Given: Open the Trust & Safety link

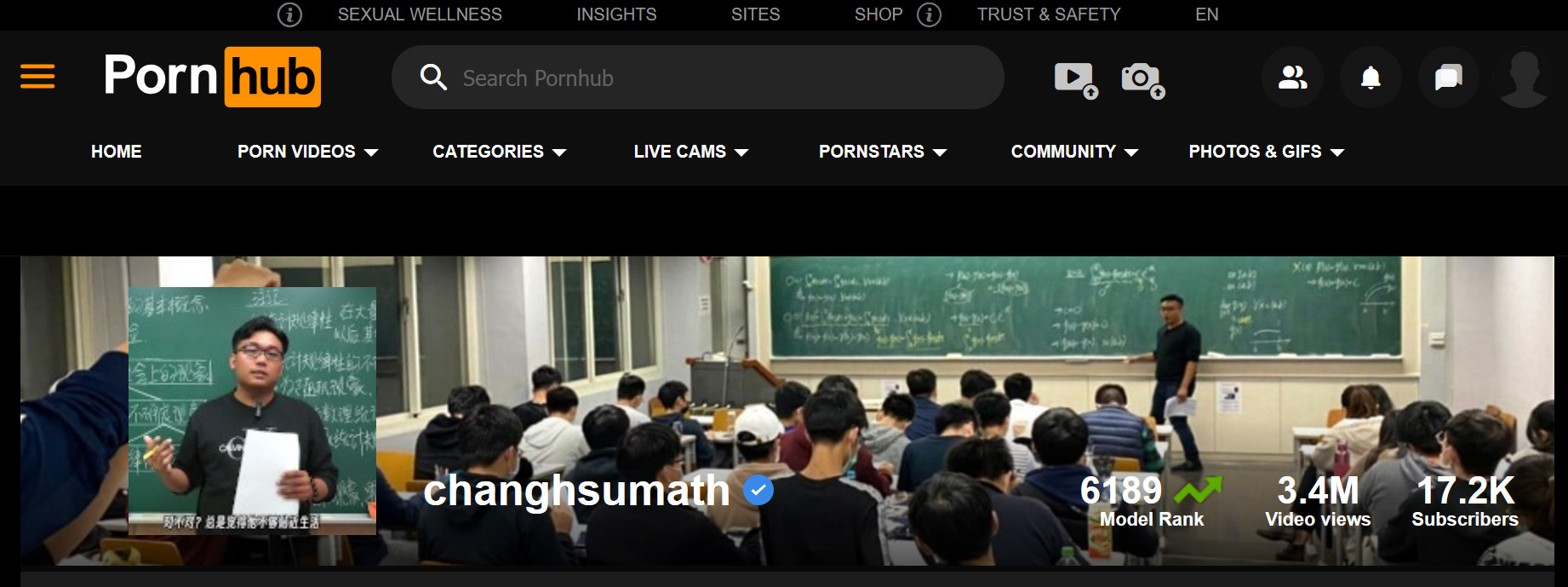Looking at the screenshot, I should pyautogui.click(x=1049, y=14).
